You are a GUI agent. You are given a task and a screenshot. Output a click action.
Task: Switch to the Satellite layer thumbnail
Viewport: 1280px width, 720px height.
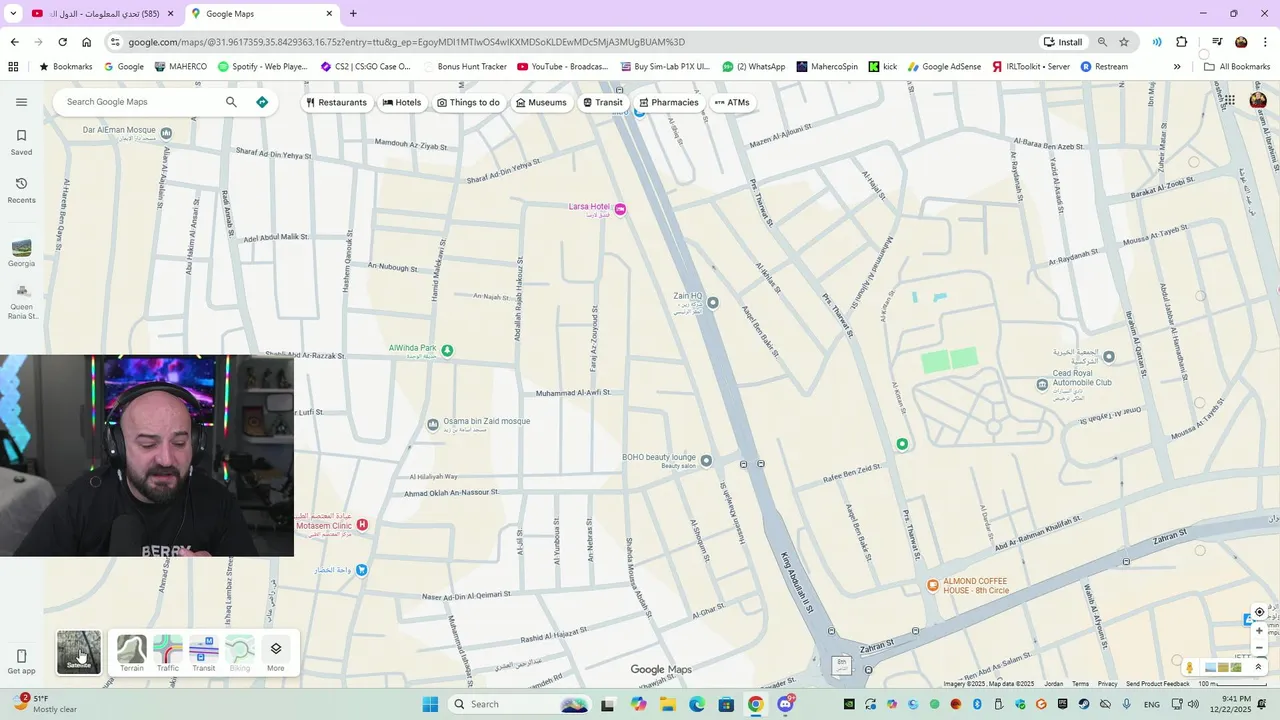point(79,653)
